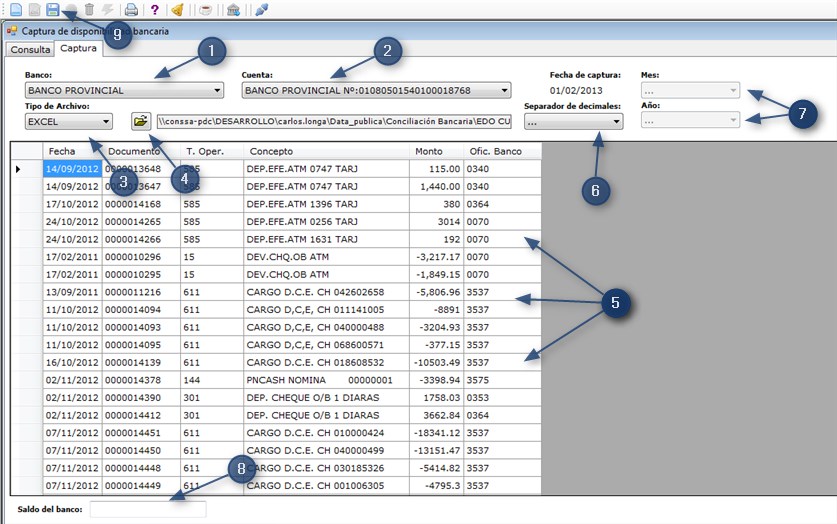837x524 pixels.
Task: Click the coffee cup toolbar icon
Action: [x=206, y=9]
